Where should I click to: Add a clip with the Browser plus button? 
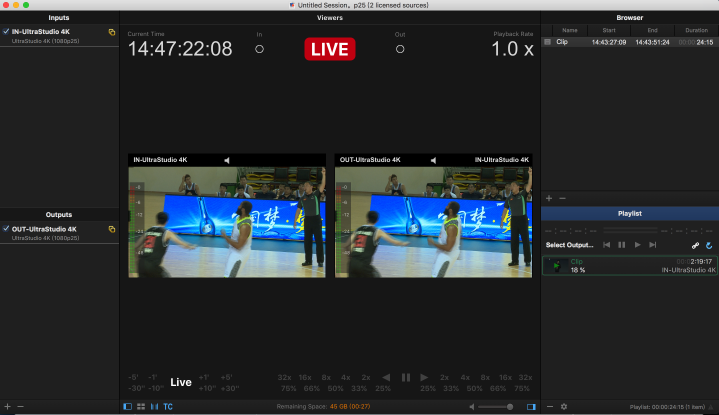tap(548, 199)
